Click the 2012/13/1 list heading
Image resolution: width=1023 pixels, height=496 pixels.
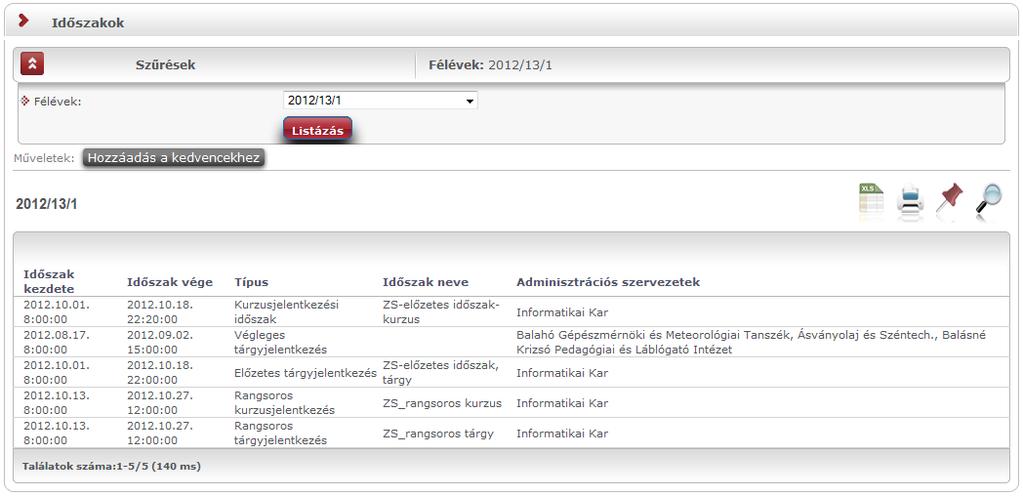46,204
